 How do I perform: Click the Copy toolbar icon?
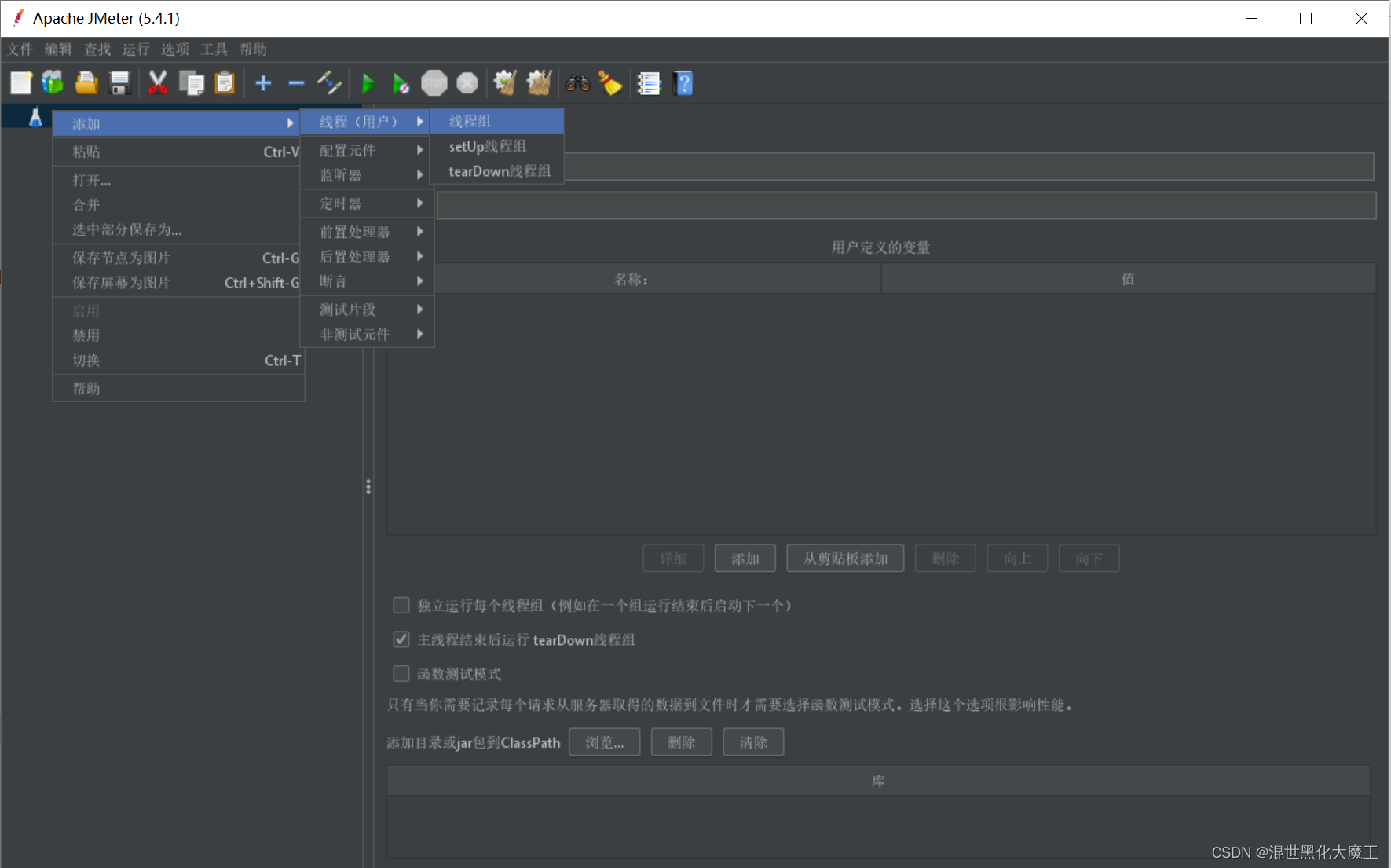tap(191, 82)
